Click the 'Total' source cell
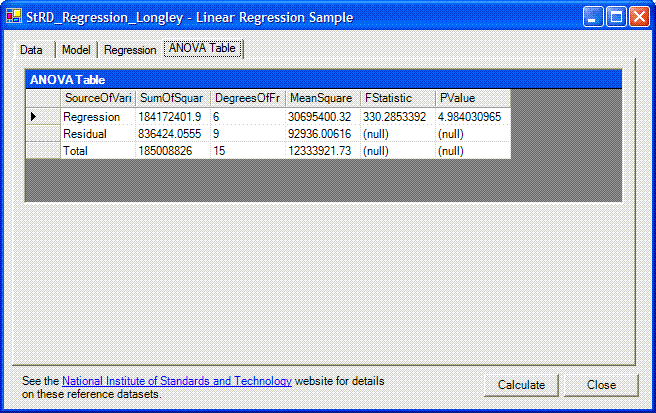The image size is (656, 413). click(x=98, y=151)
